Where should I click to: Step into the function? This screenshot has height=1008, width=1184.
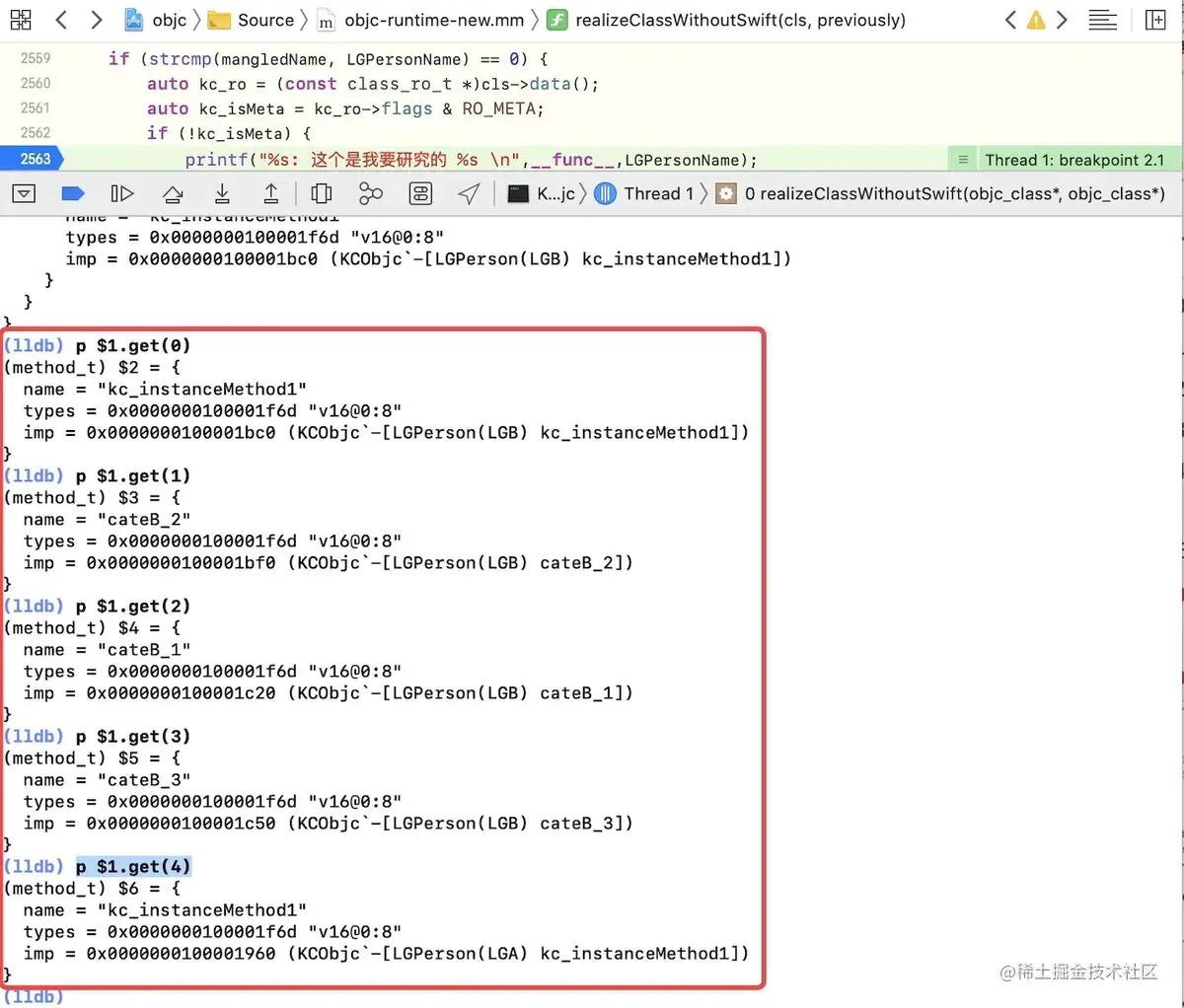click(222, 194)
